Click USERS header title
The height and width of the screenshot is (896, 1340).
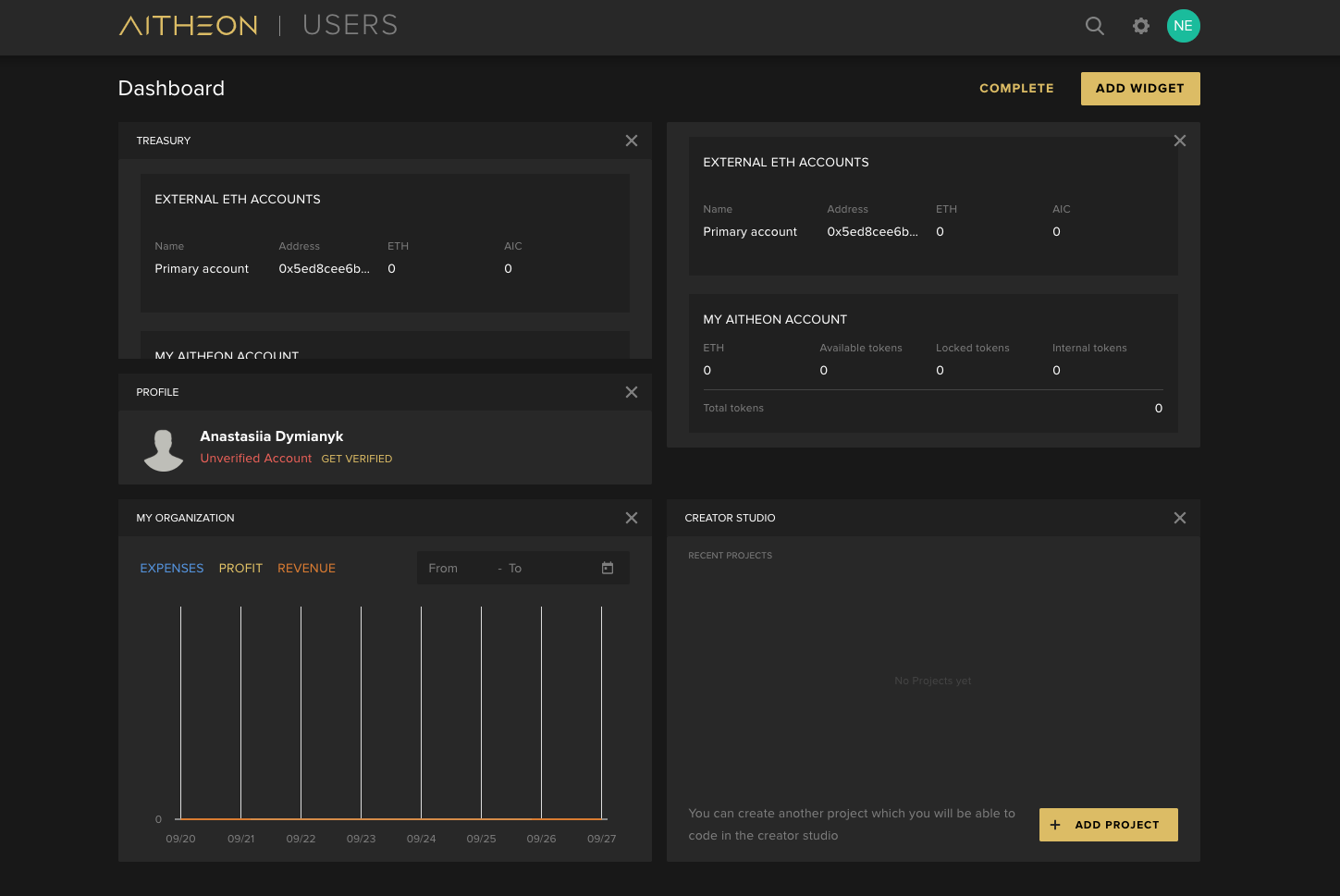pyautogui.click(x=350, y=25)
